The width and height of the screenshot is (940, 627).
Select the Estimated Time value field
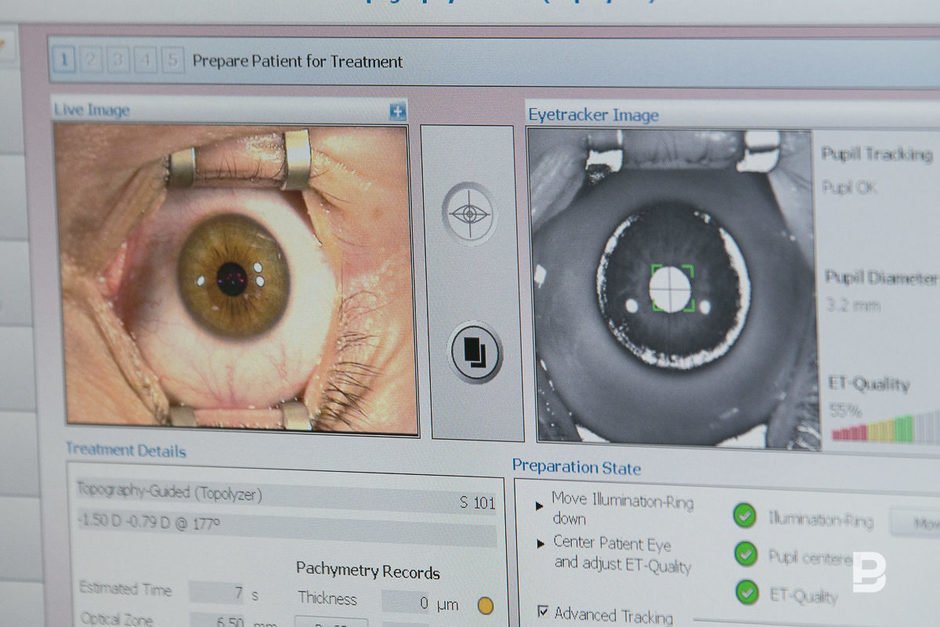point(217,593)
